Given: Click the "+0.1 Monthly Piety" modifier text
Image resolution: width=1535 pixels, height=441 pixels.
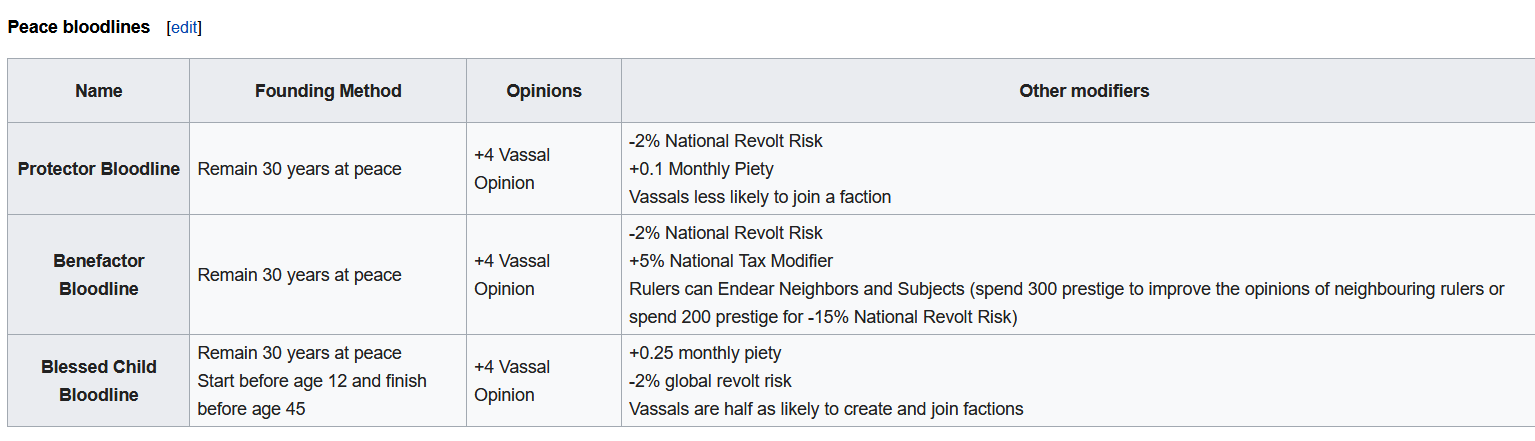Looking at the screenshot, I should pyautogui.click(x=701, y=169).
